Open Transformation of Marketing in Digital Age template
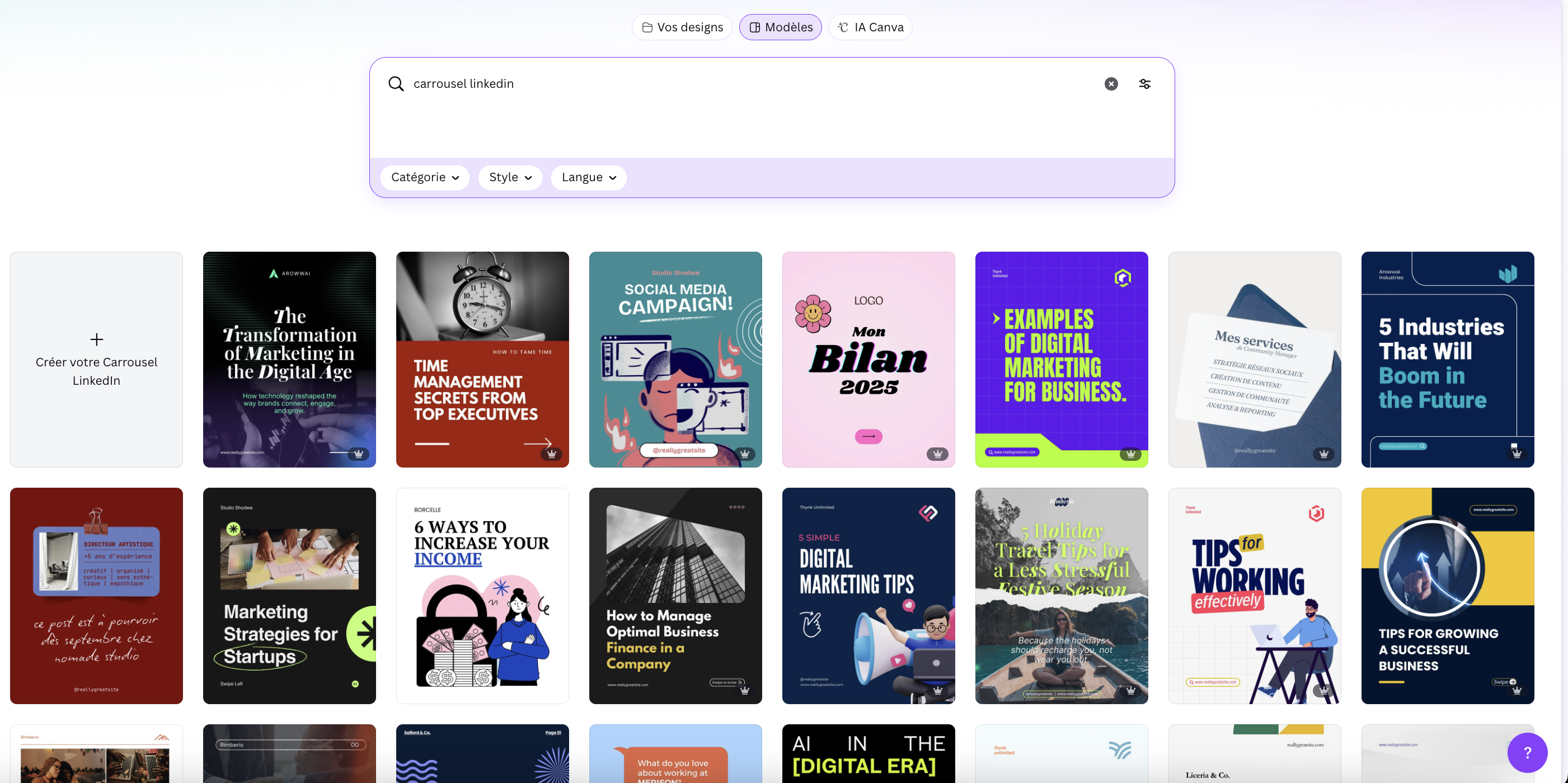 pos(289,360)
